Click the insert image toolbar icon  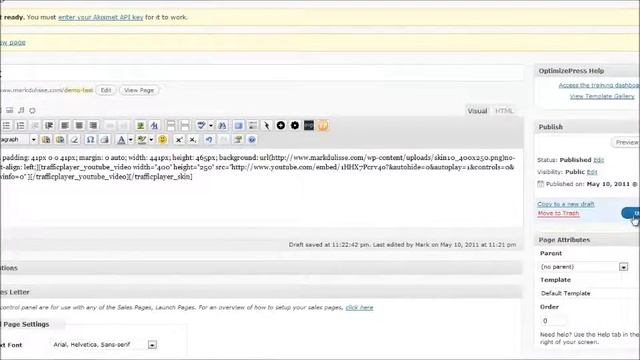point(140,126)
